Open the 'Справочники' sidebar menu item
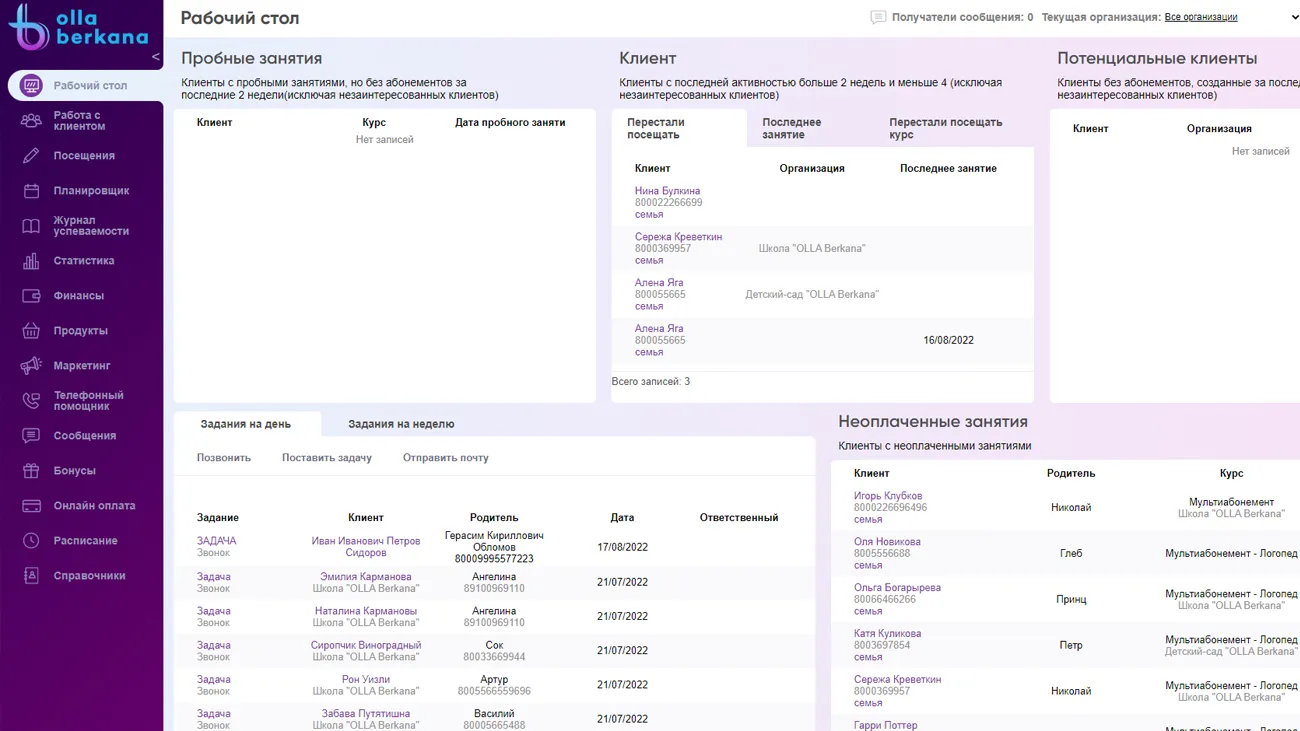1300x731 pixels. coord(89,576)
